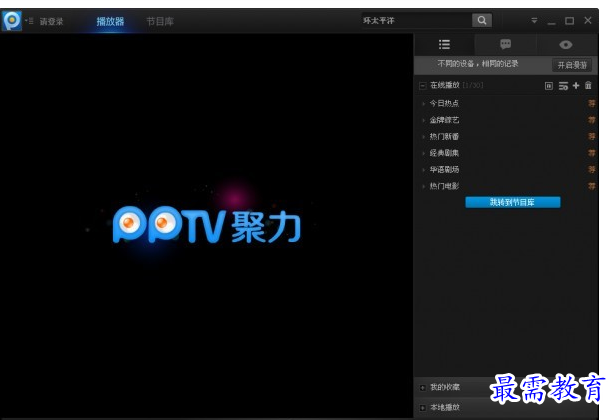Viewport: 614px width, 420px height.
Task: Close the PPTV window
Action: tap(588, 20)
